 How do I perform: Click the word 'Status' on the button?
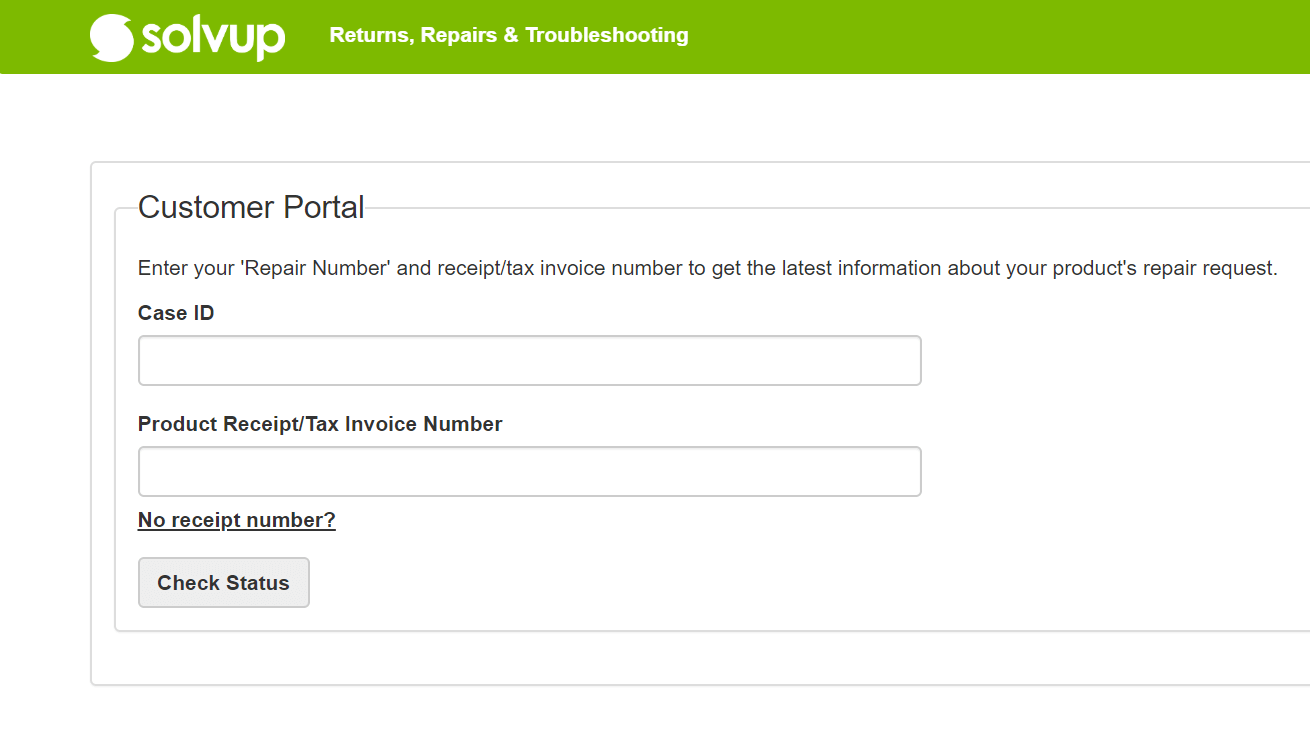(x=257, y=583)
